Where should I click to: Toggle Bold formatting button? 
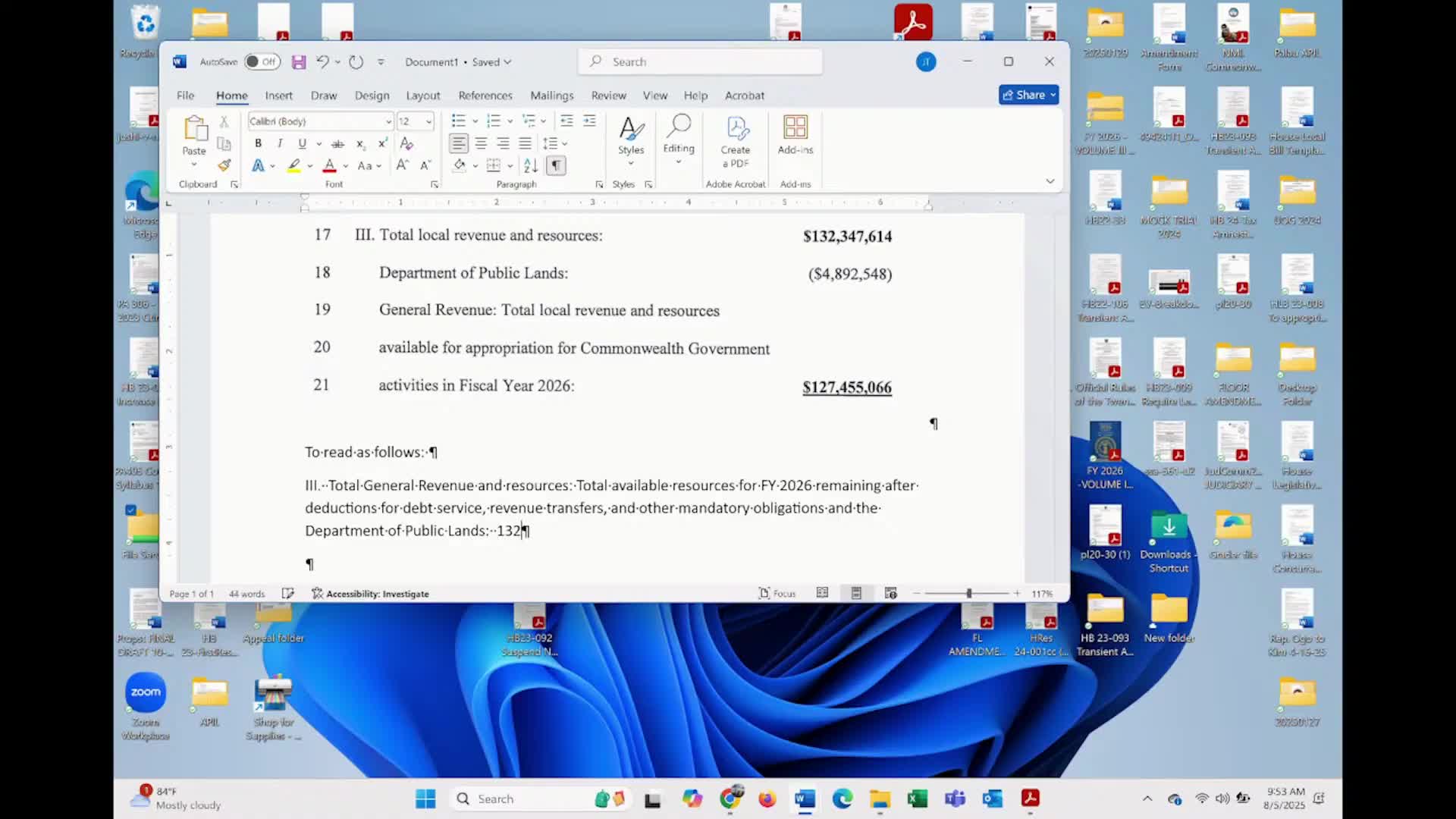pyautogui.click(x=258, y=143)
